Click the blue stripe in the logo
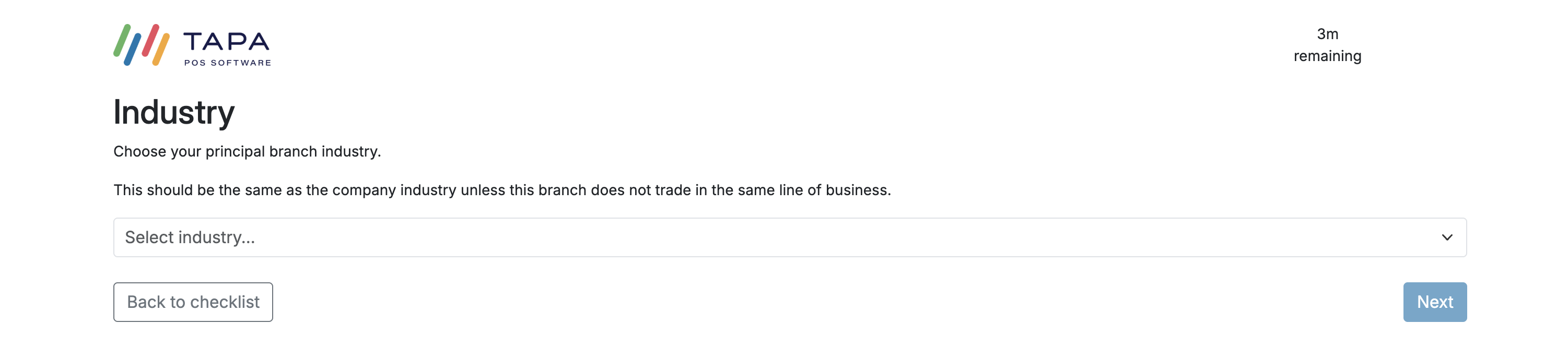Viewport: 1568px width, 359px height. 133,50
